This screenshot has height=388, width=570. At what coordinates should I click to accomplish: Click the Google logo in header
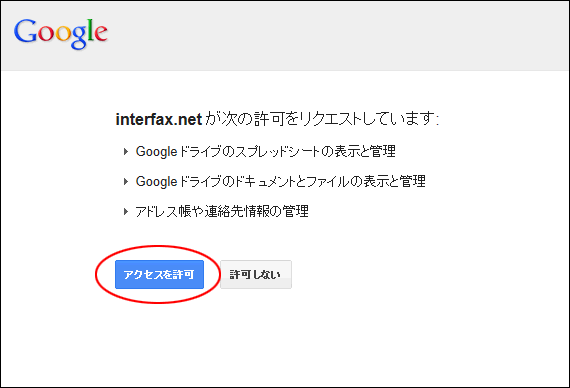click(61, 33)
